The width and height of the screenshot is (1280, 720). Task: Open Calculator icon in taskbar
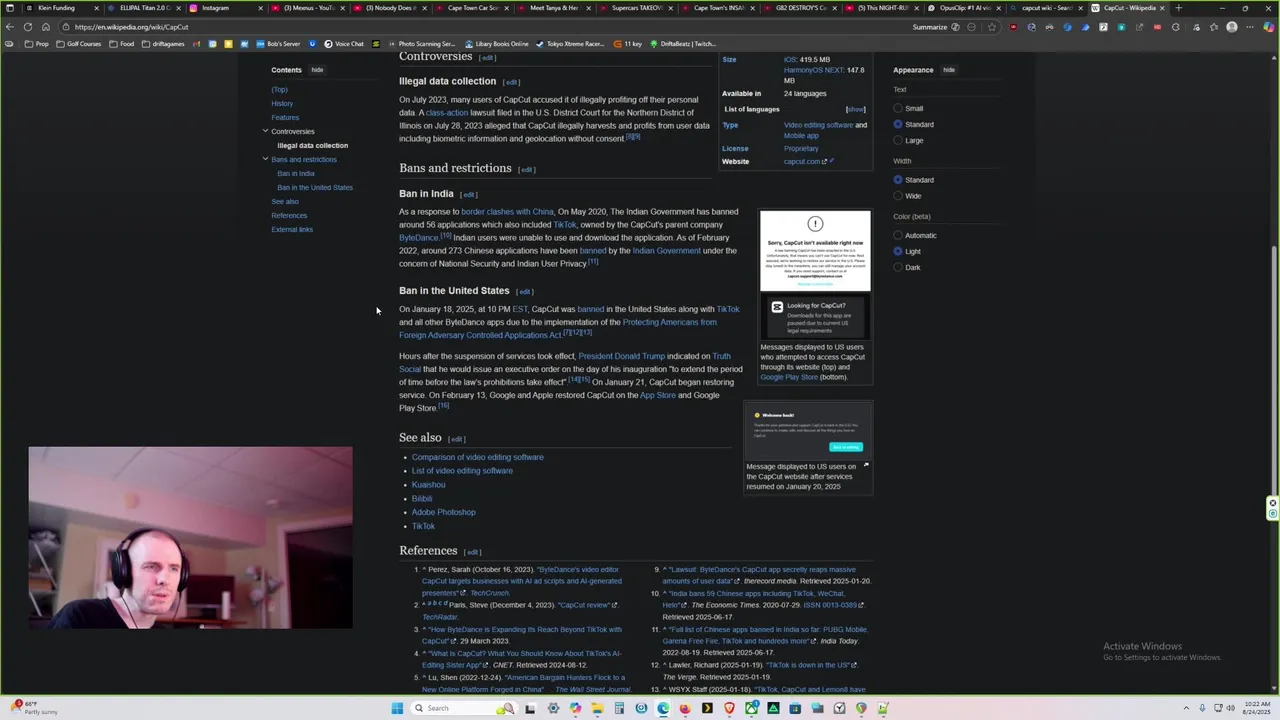coord(619,708)
